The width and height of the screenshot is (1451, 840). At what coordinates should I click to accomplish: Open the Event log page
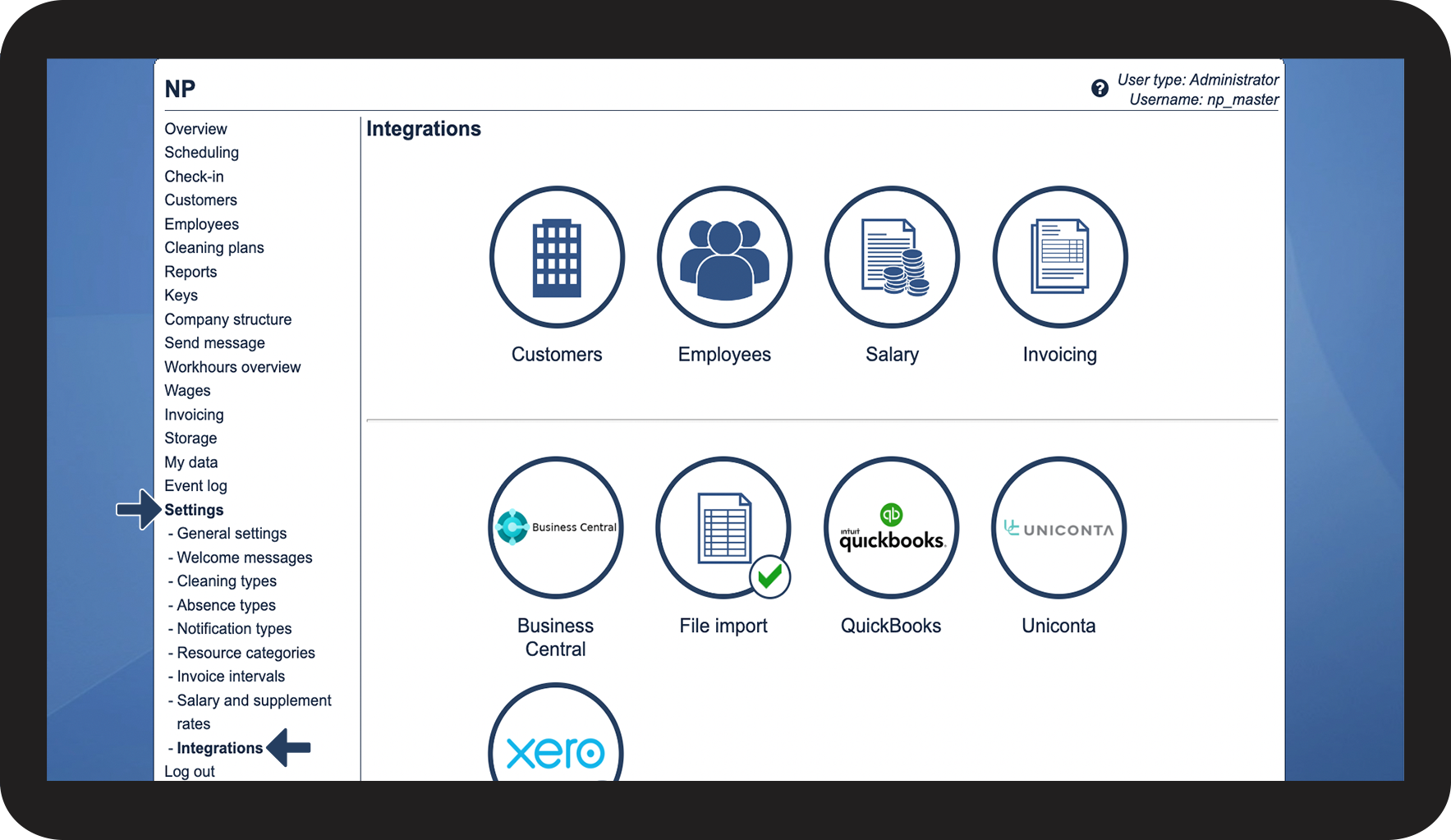click(x=195, y=486)
